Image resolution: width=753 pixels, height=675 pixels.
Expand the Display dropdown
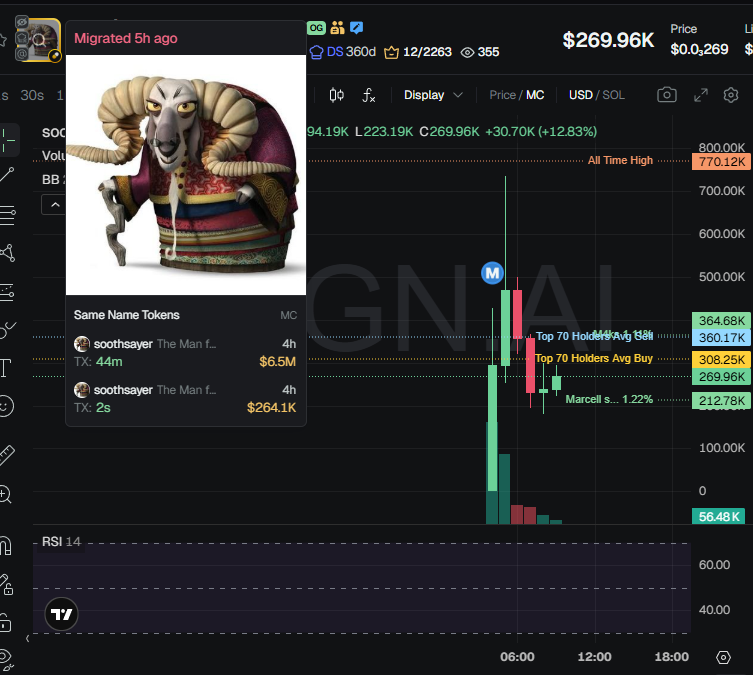pyautogui.click(x=433, y=95)
